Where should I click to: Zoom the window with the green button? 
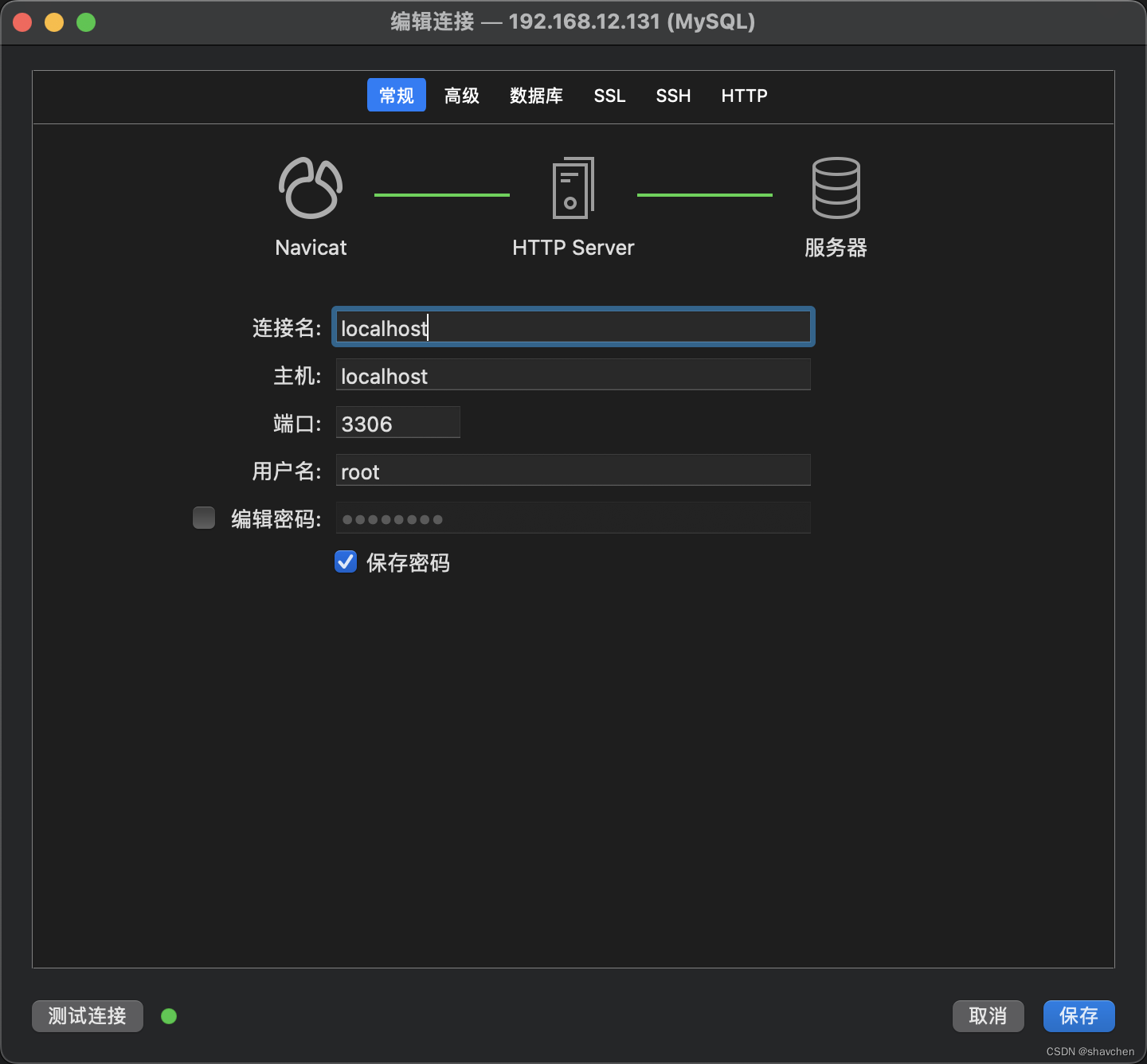click(x=86, y=22)
